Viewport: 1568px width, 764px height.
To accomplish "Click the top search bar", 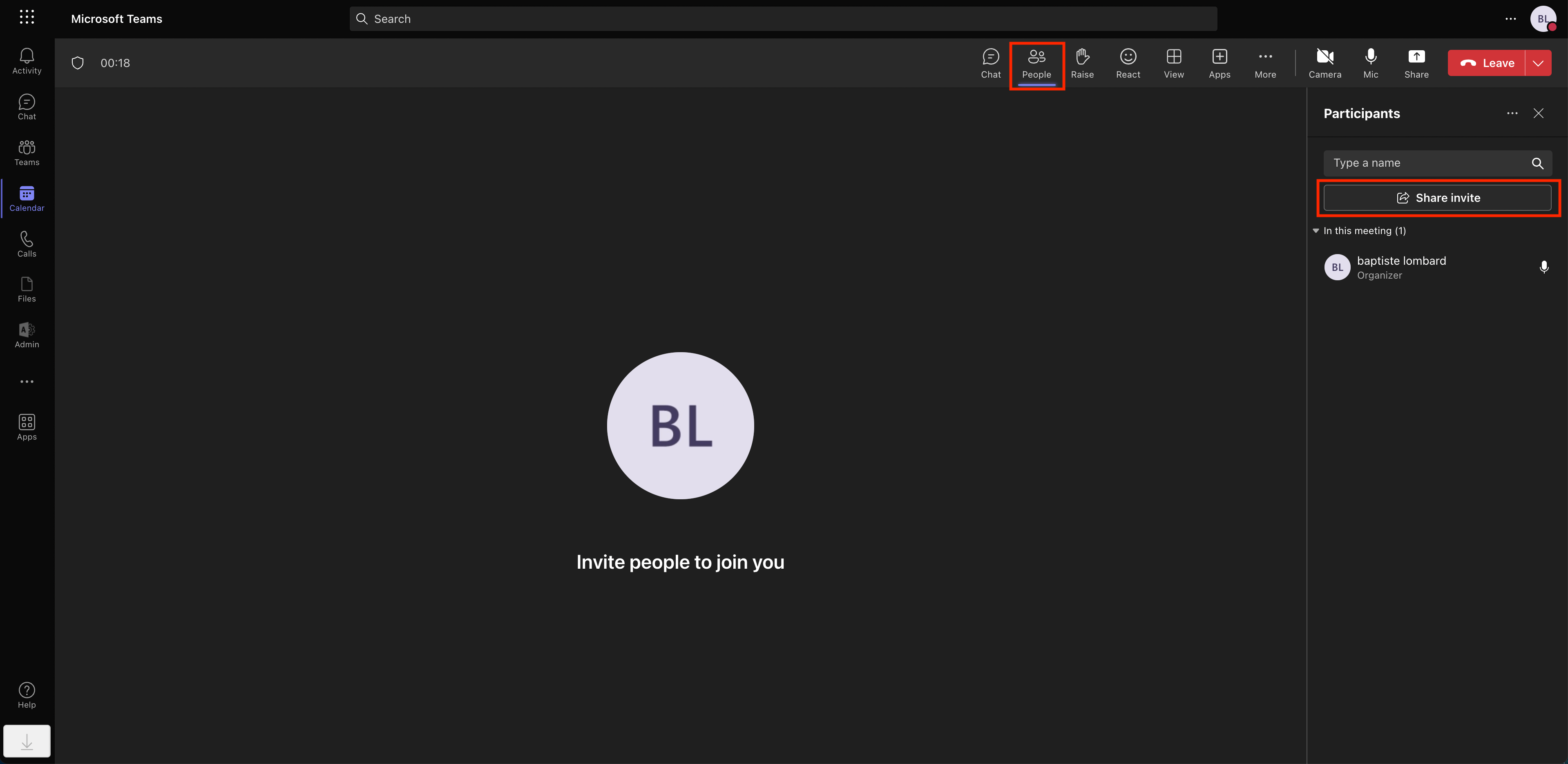I will click(783, 19).
